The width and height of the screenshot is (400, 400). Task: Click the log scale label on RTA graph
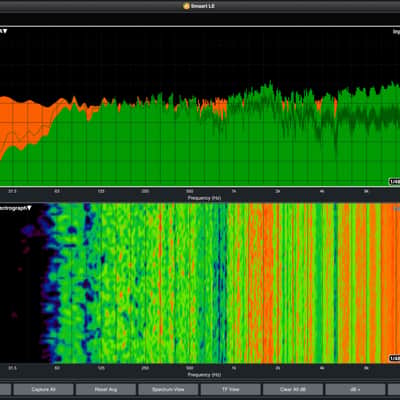click(396, 32)
